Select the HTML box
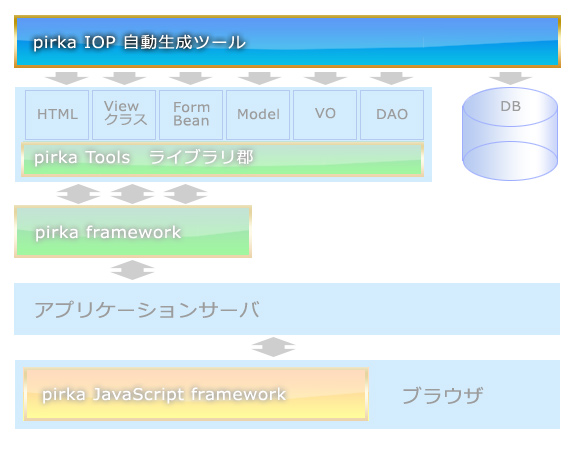 (57, 115)
